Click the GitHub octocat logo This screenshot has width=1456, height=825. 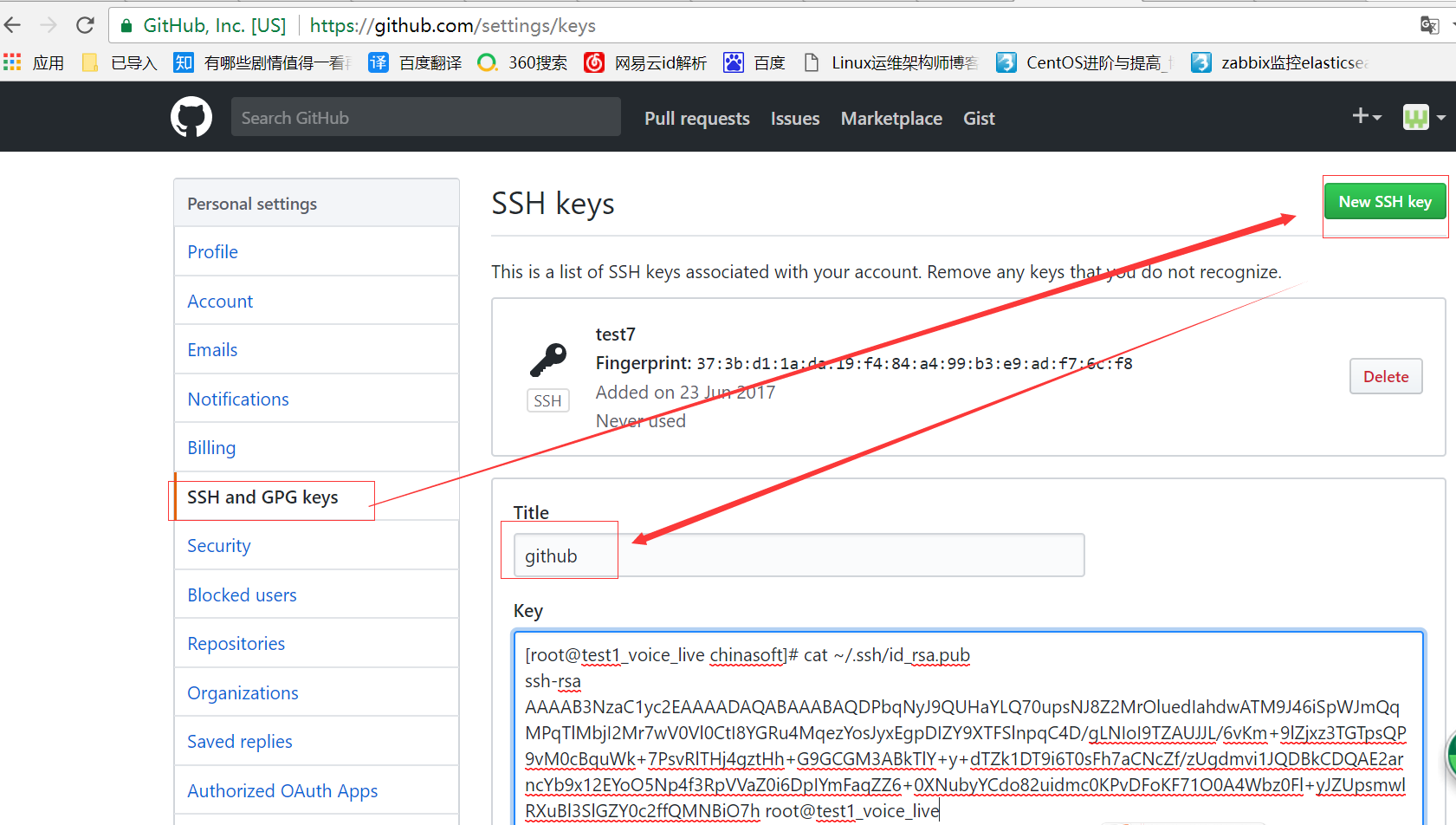click(x=191, y=117)
